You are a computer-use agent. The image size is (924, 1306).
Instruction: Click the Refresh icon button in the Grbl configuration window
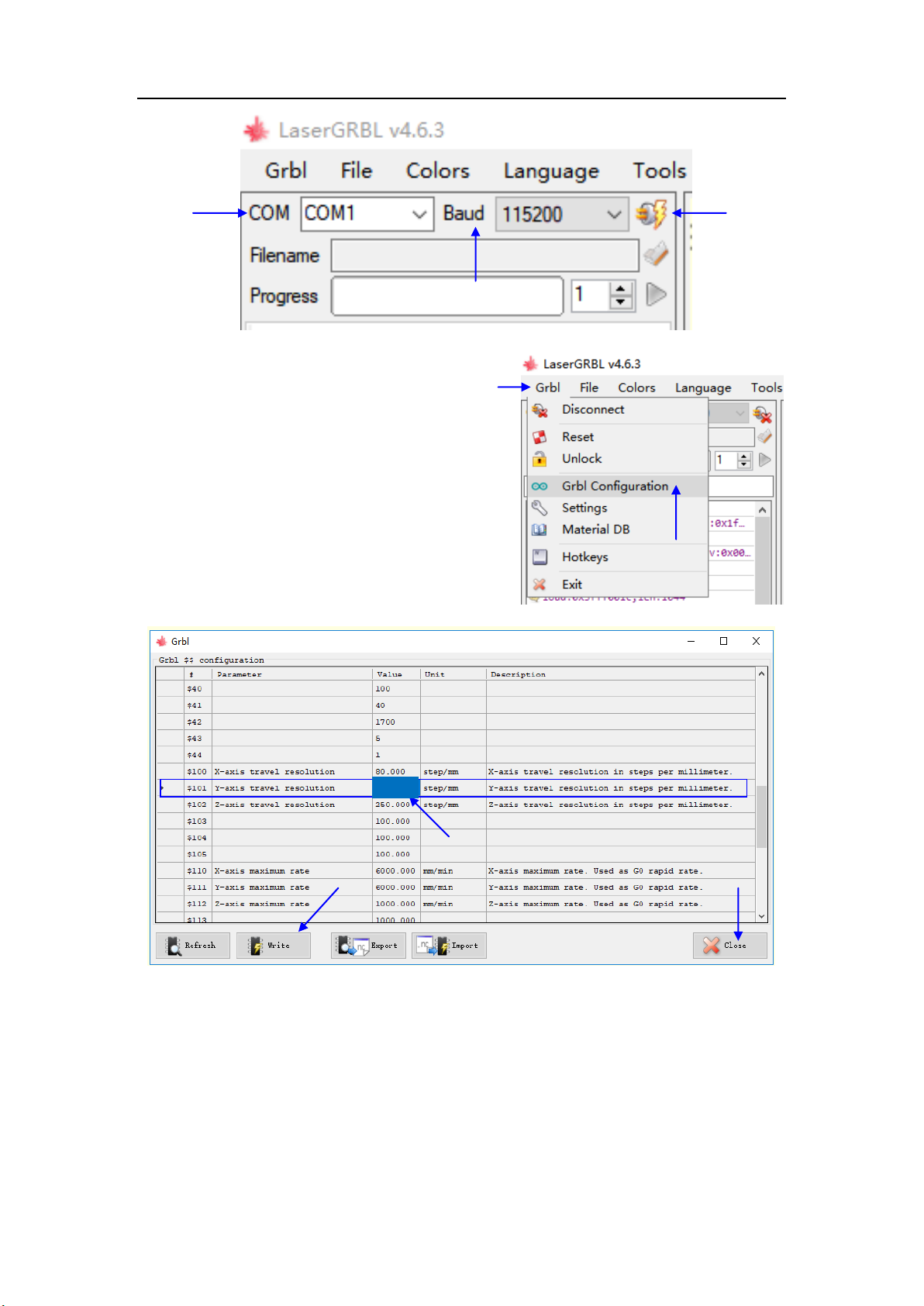193,946
